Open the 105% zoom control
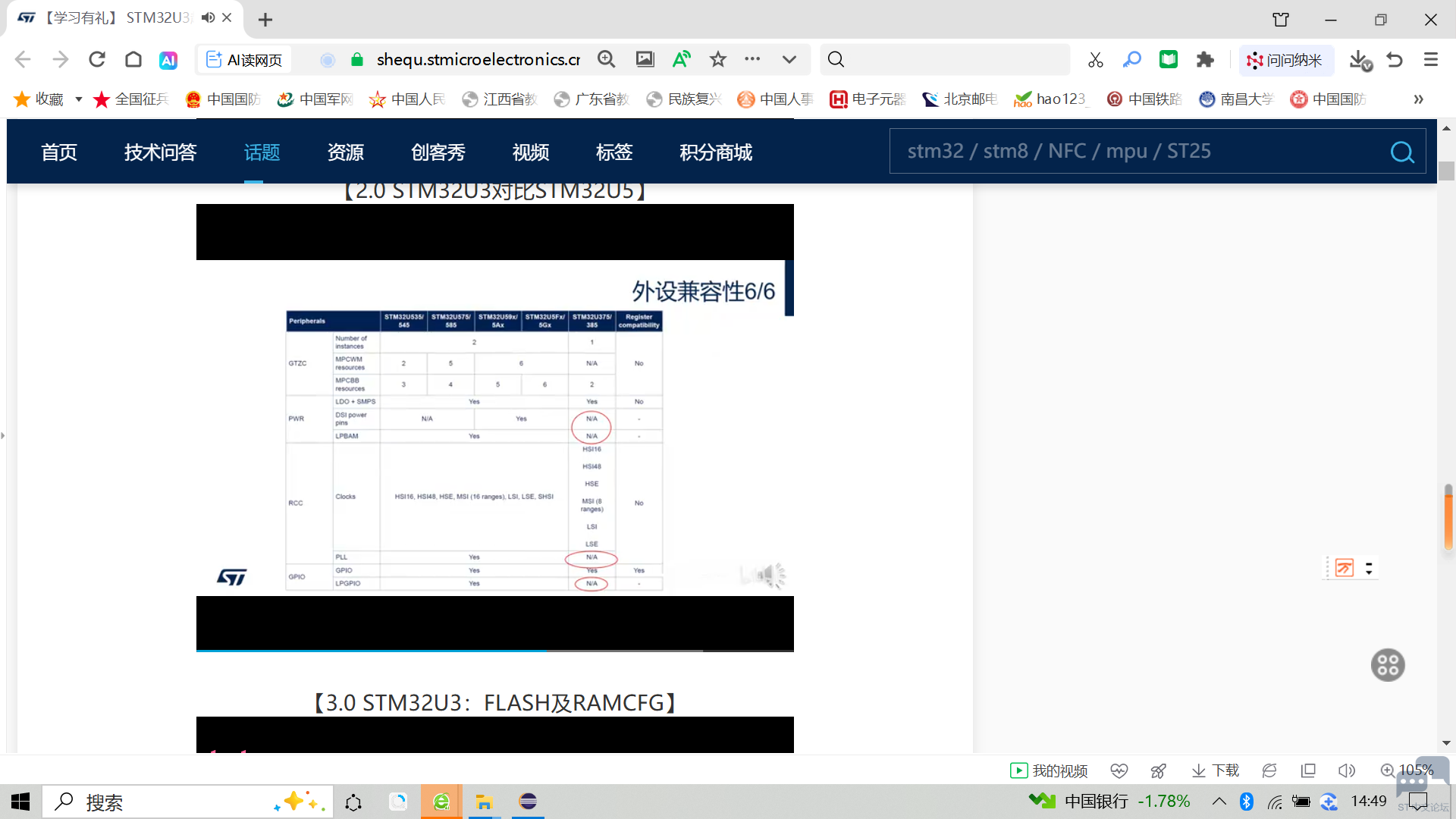This screenshot has width=1456, height=819. tap(1407, 770)
